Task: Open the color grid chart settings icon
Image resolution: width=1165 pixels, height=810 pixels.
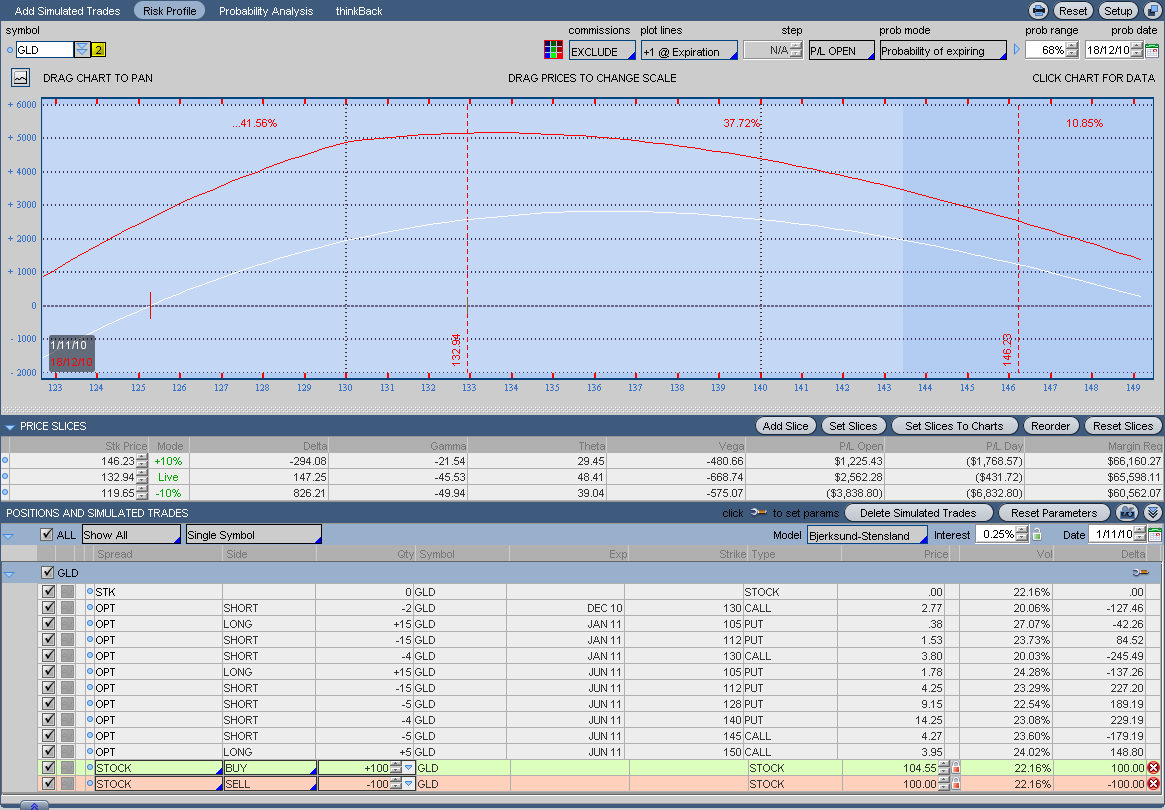Action: tap(553, 50)
